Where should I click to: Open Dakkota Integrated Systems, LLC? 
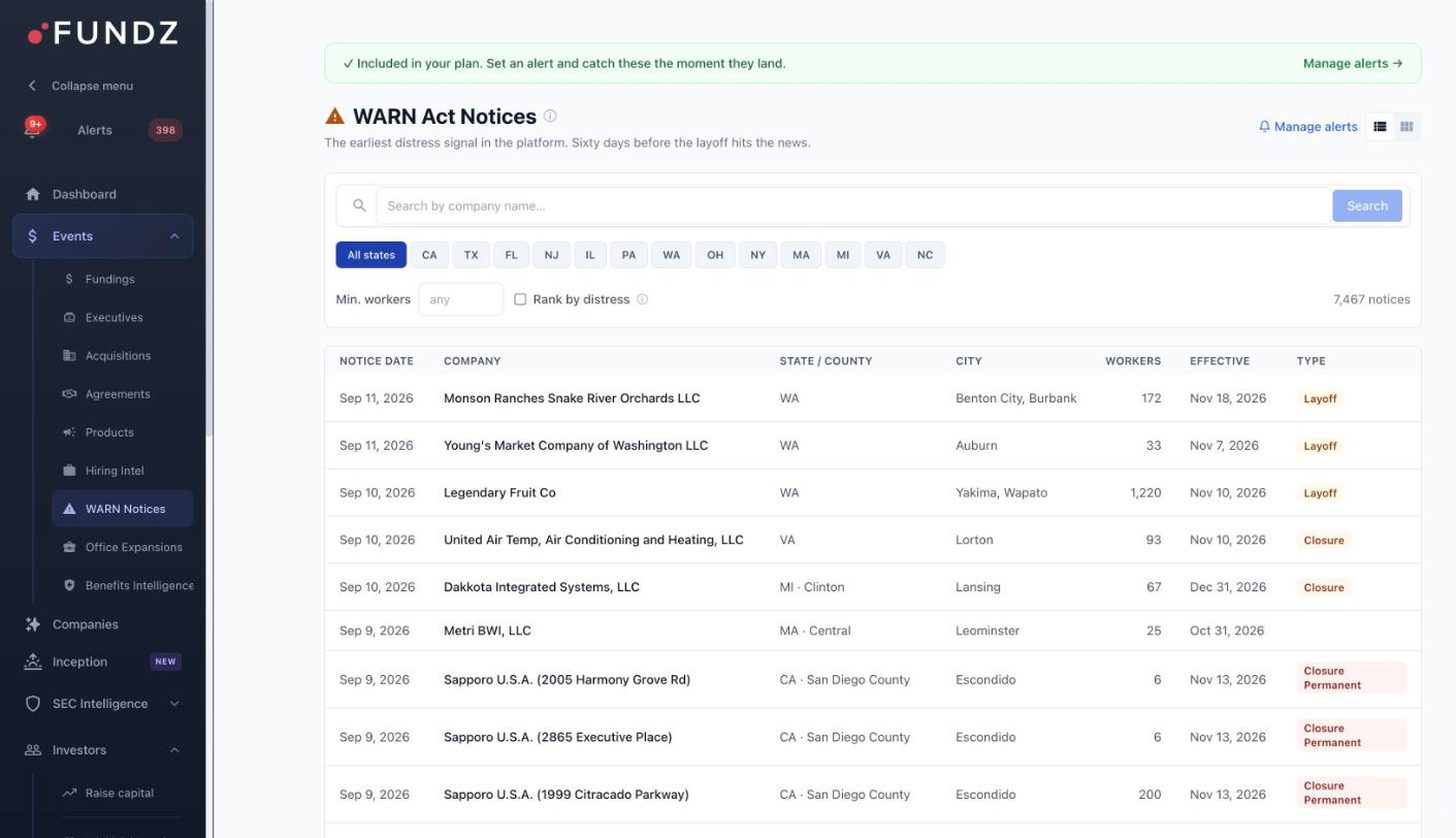[542, 587]
